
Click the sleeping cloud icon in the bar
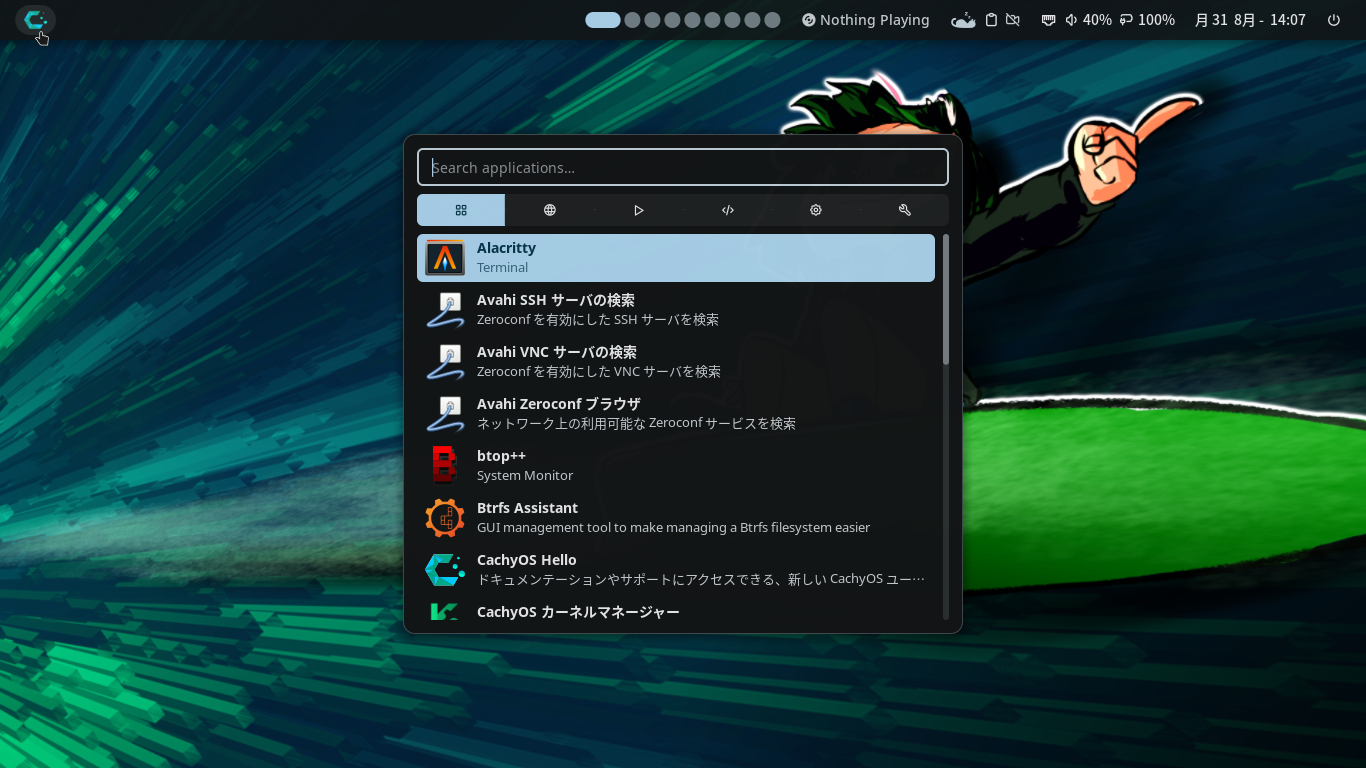[x=963, y=20]
